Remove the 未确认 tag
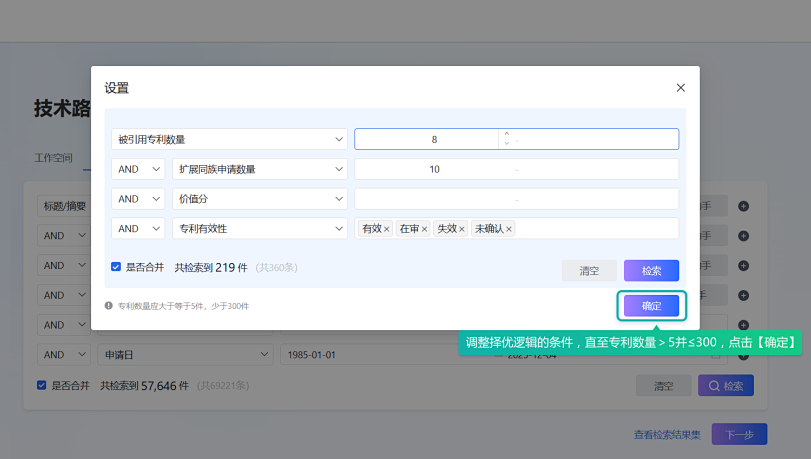The height and width of the screenshot is (459, 811). click(509, 229)
